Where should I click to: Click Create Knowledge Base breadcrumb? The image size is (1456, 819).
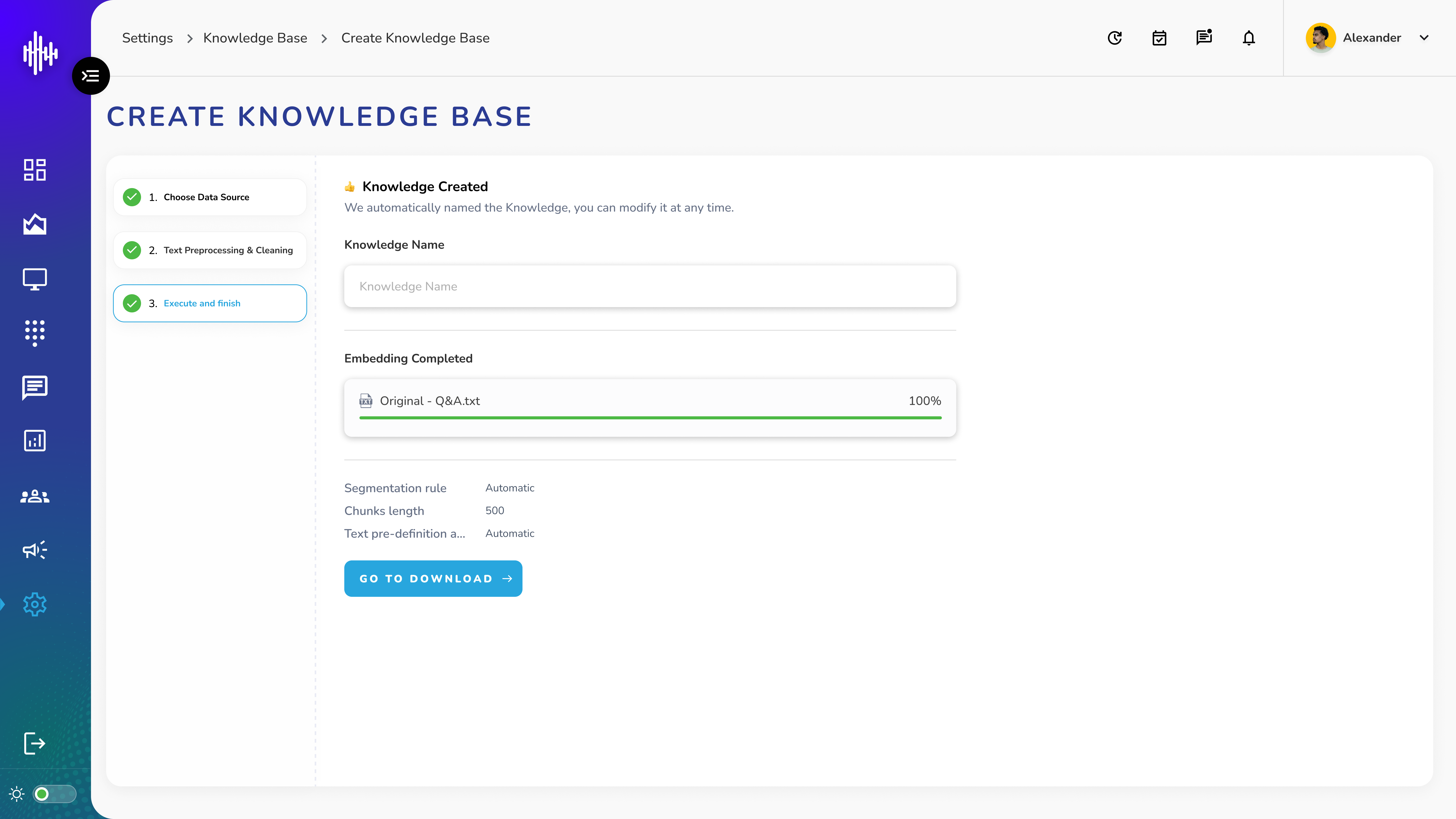(415, 38)
